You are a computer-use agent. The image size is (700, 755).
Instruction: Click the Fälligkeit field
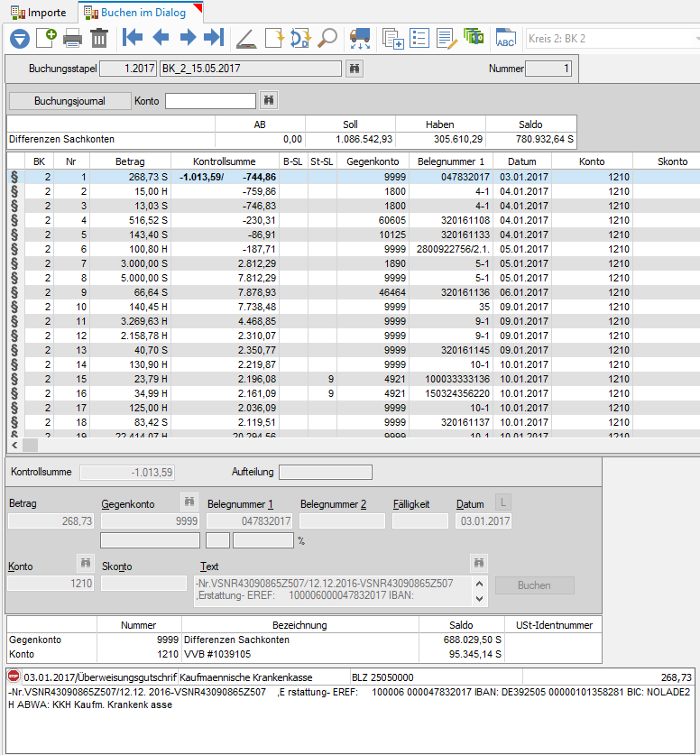tap(420, 521)
